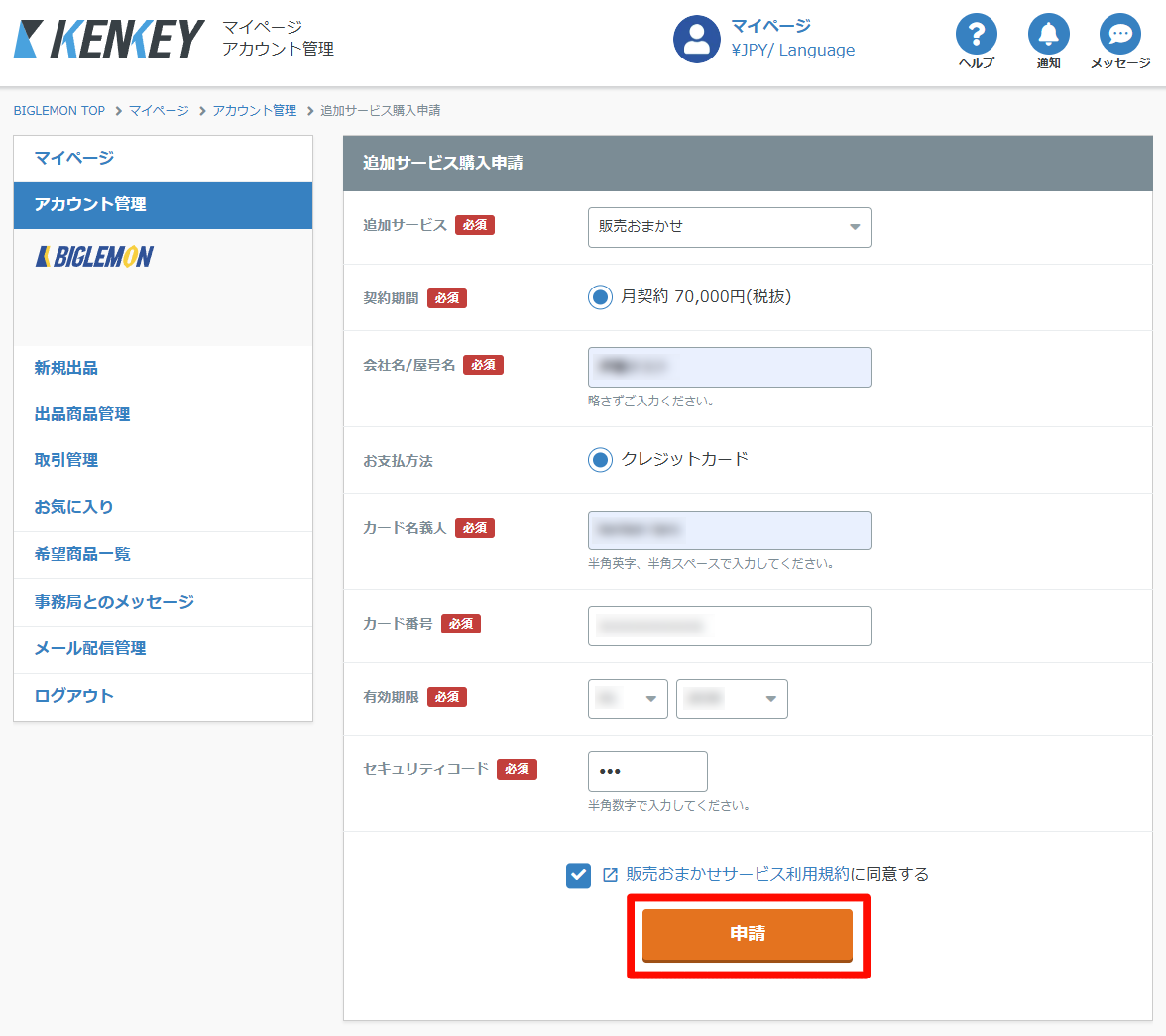
Task: Click 略さずご入力ください hint text
Action: click(651, 401)
